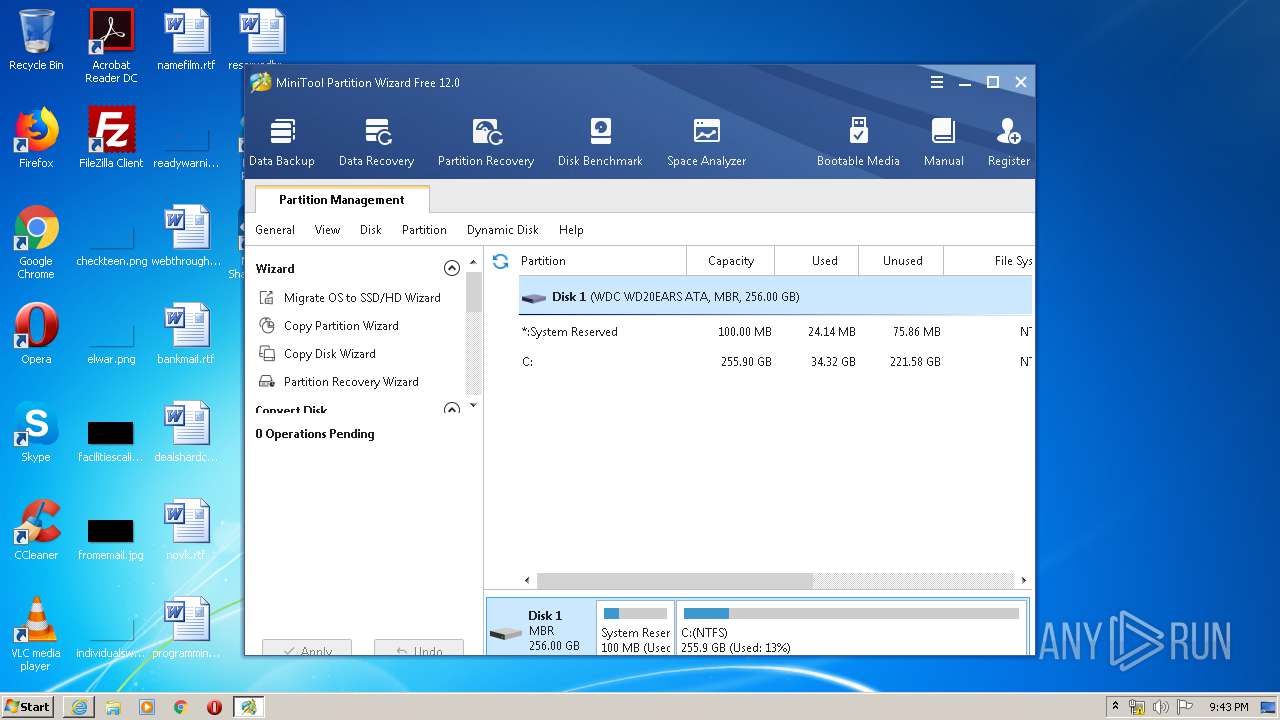Screen dimensions: 1280x720
Task: Select the C: partition row
Action: (x=775, y=362)
